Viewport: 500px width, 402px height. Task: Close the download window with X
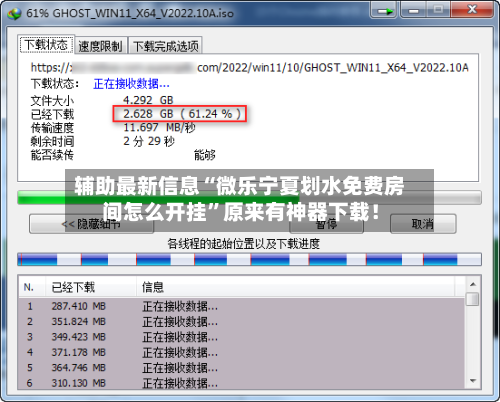pos(472,10)
